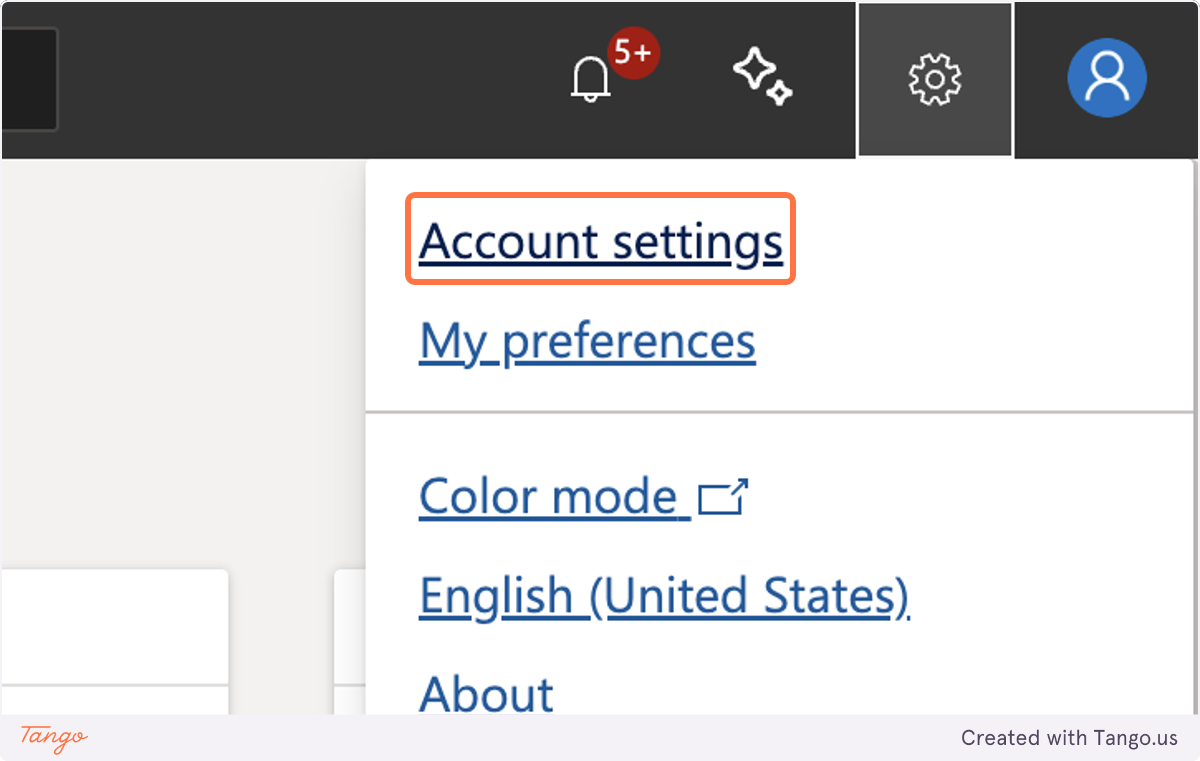Click the external-link icon beside Color mode
This screenshot has width=1200, height=761.
[723, 497]
